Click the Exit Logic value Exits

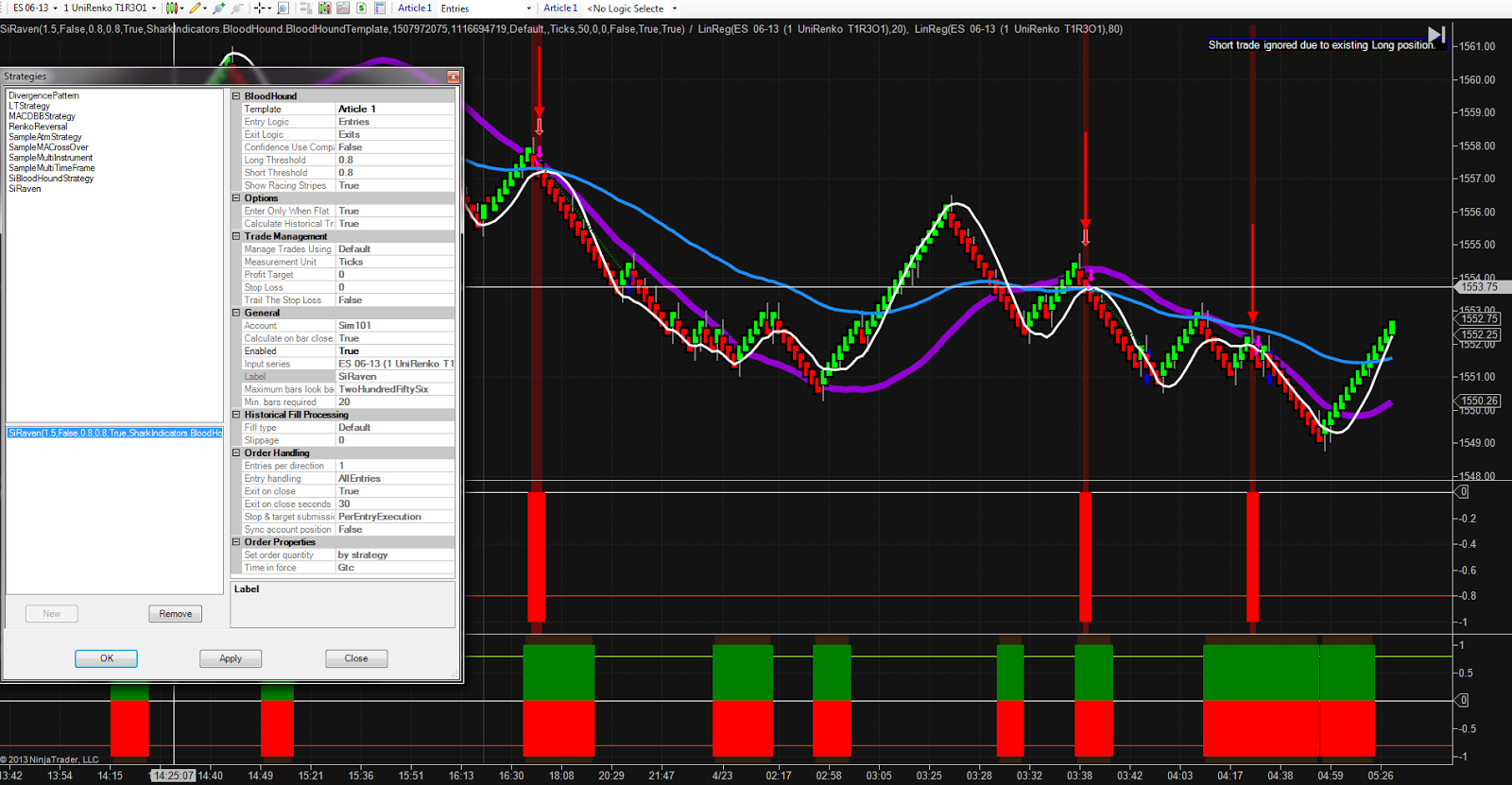395,134
